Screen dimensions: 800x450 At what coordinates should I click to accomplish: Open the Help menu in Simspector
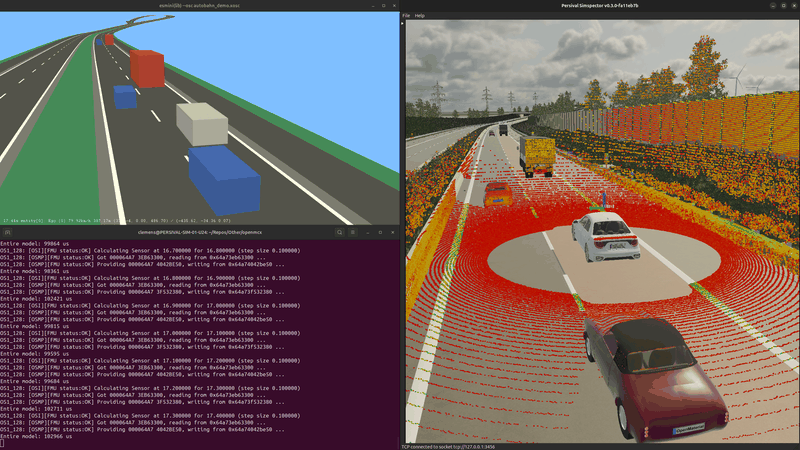[419, 16]
